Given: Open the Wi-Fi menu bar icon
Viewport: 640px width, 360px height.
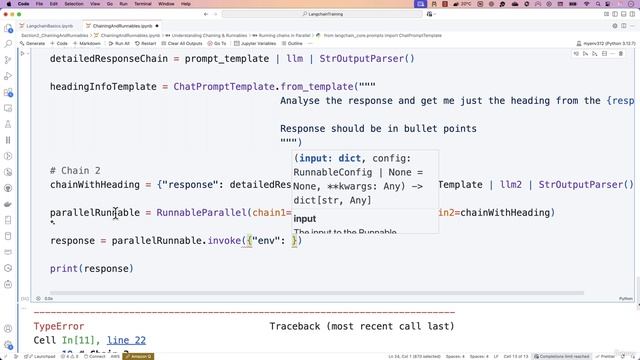Looking at the screenshot, I should pos(587,4).
